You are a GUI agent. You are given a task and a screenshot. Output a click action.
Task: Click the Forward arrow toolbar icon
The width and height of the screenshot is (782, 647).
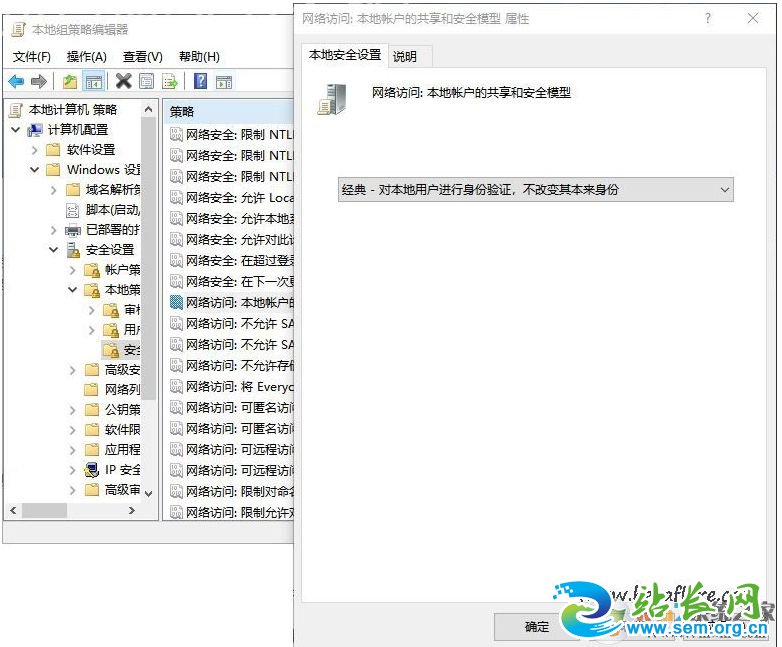[x=38, y=81]
